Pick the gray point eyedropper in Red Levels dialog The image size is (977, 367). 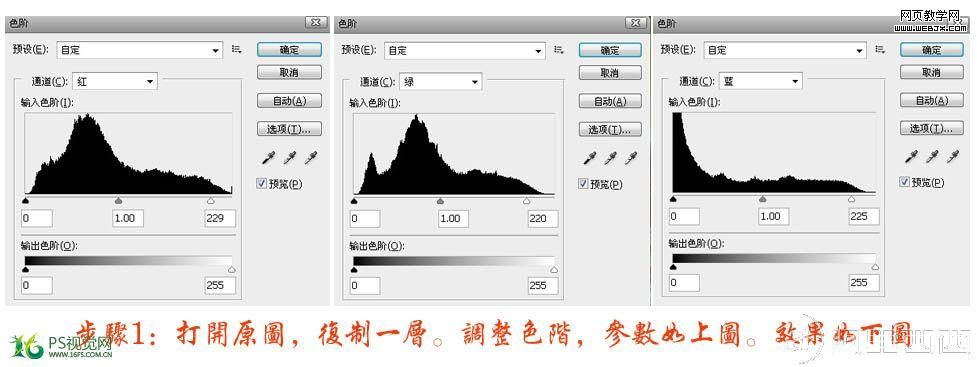289,158
